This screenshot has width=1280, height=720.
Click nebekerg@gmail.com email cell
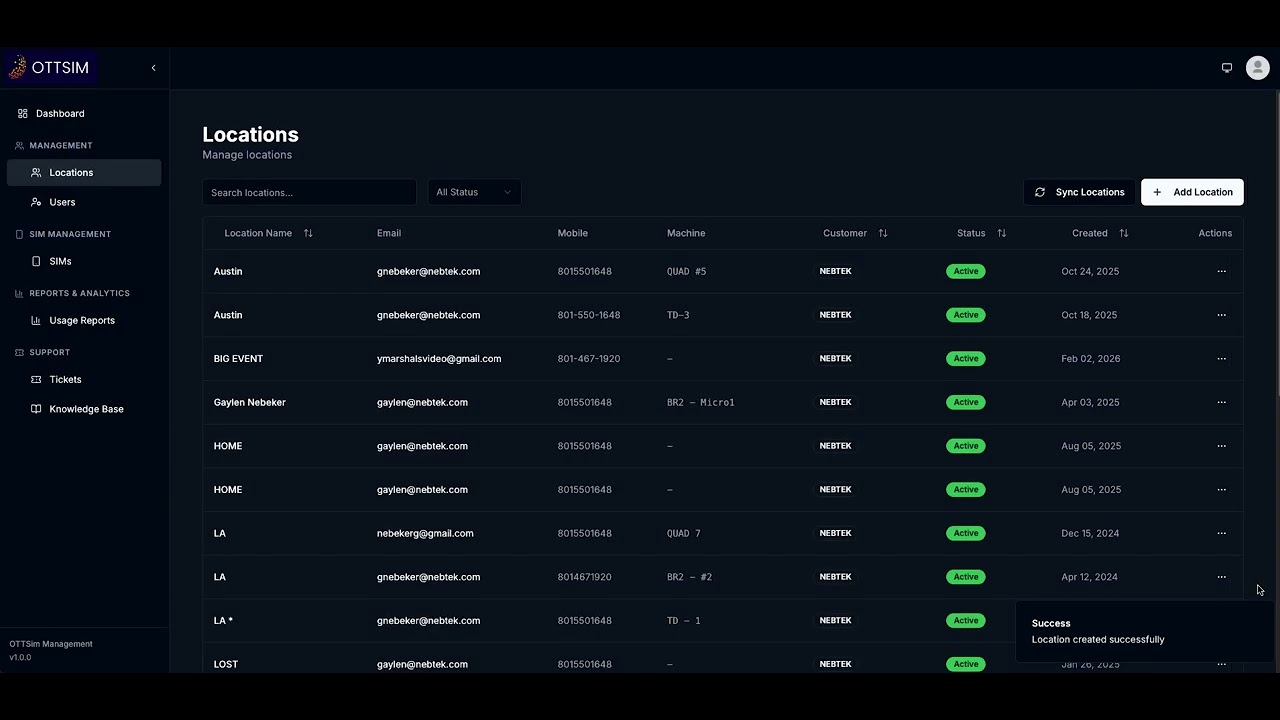pos(425,533)
